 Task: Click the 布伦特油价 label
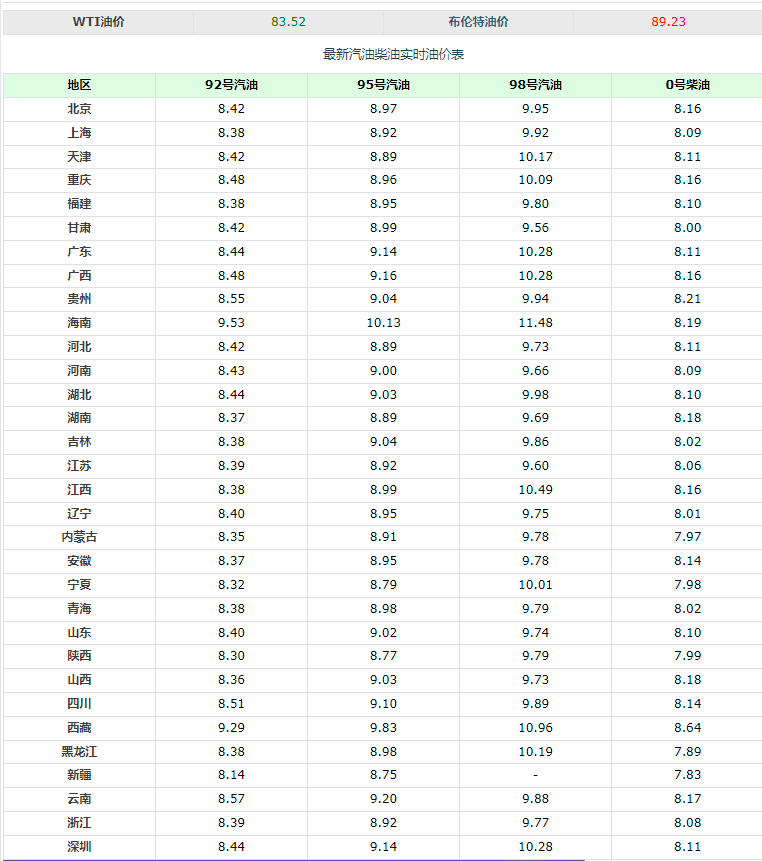(x=478, y=22)
